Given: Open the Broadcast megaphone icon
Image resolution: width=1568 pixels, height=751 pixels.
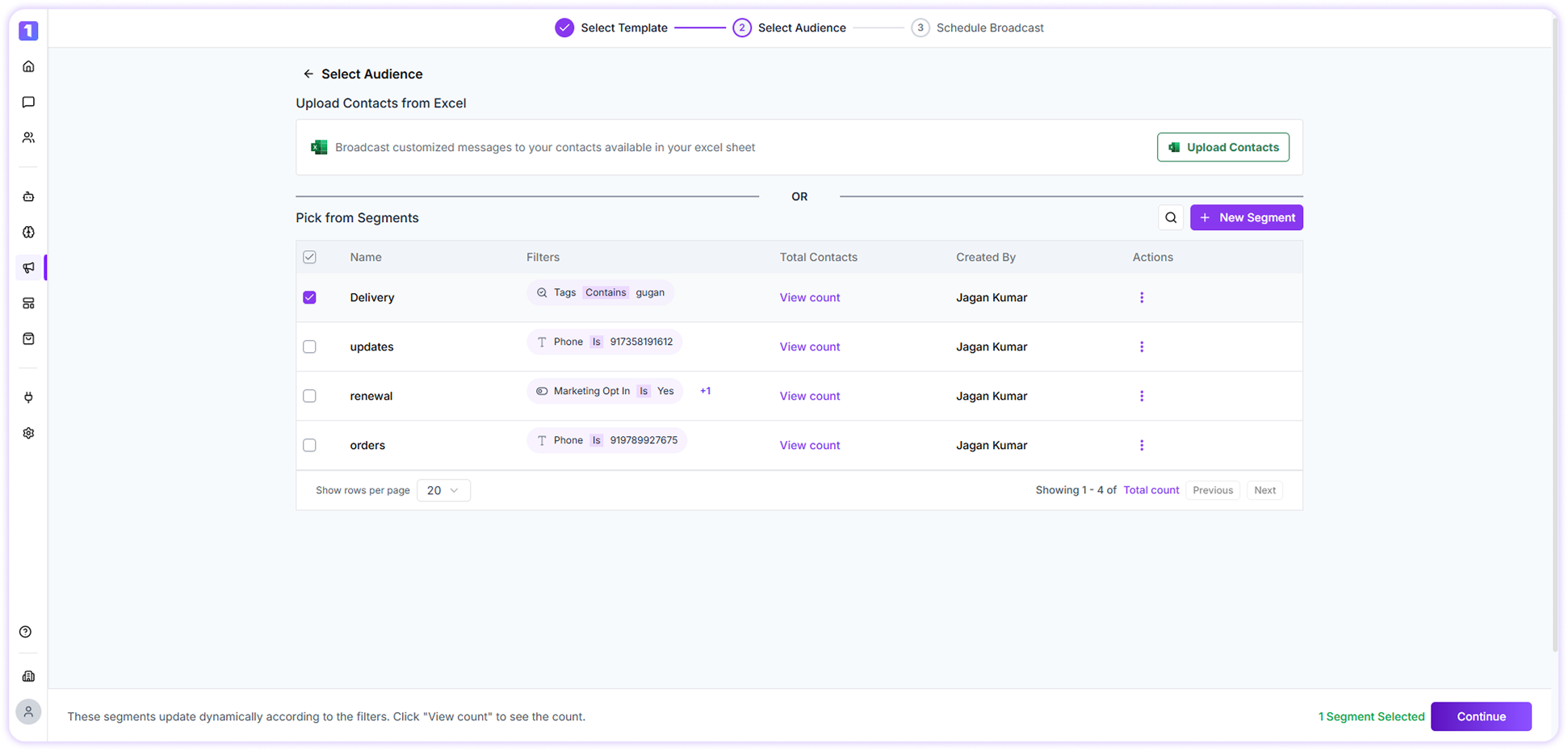Looking at the screenshot, I should (x=29, y=267).
